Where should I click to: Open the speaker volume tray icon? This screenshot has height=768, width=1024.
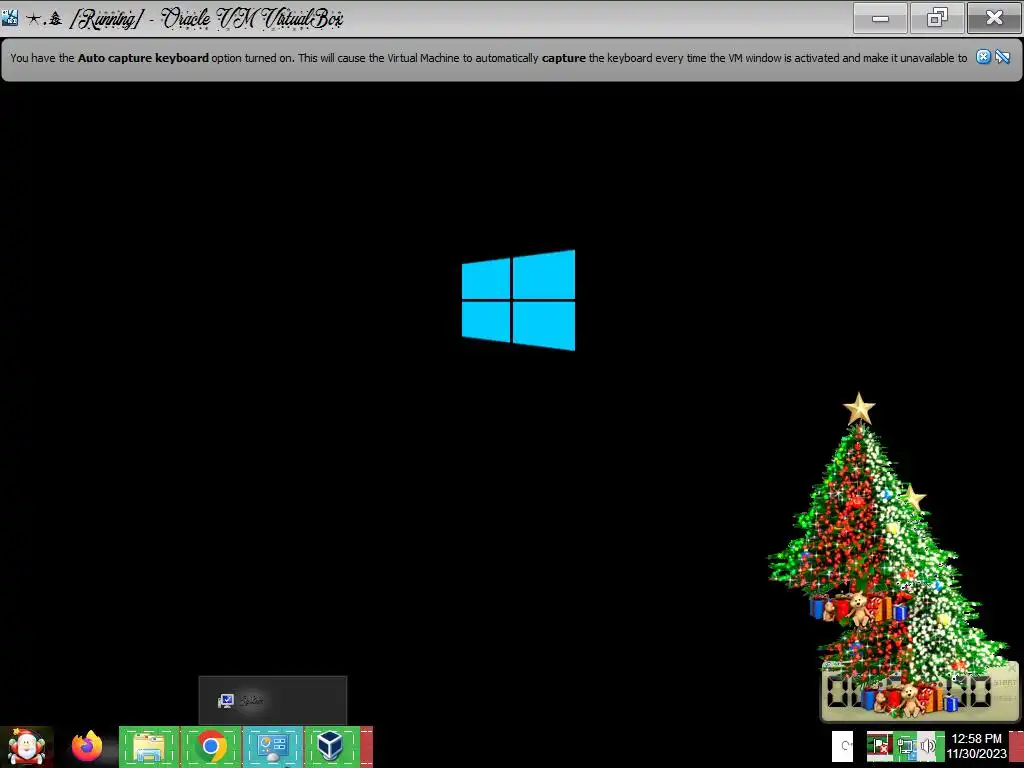tap(929, 746)
